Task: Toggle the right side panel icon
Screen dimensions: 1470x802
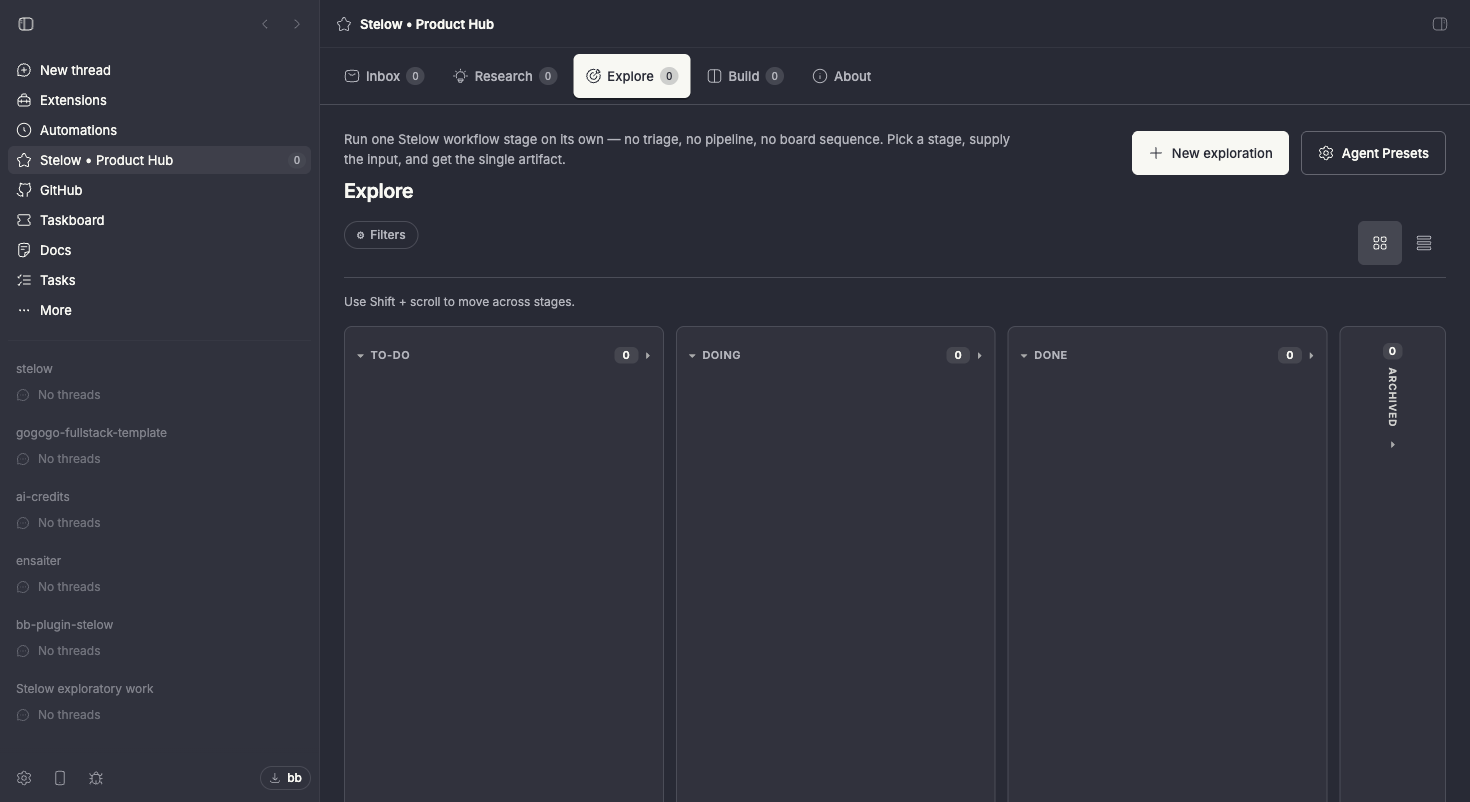Action: point(1440,24)
